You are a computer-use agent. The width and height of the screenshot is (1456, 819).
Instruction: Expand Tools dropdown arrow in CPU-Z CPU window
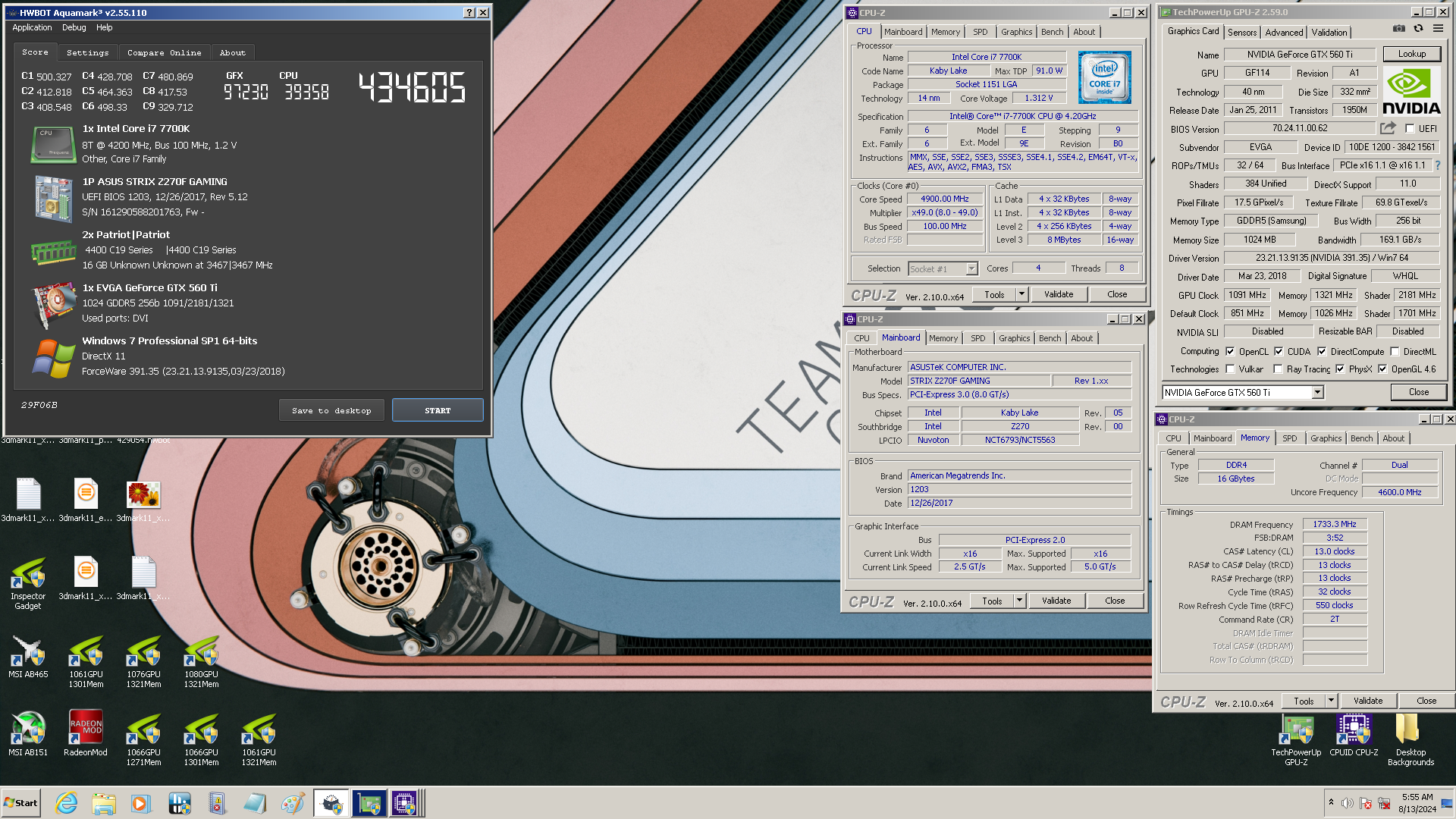(1021, 294)
